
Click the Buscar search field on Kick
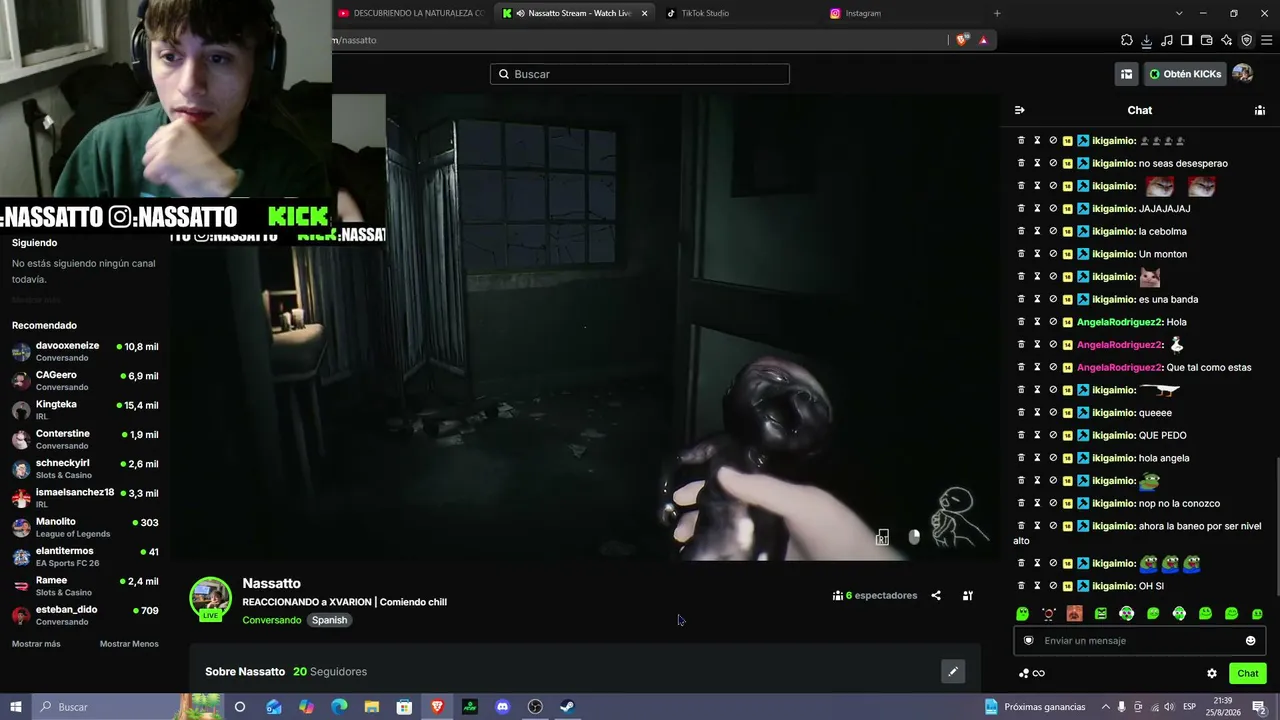tap(640, 74)
